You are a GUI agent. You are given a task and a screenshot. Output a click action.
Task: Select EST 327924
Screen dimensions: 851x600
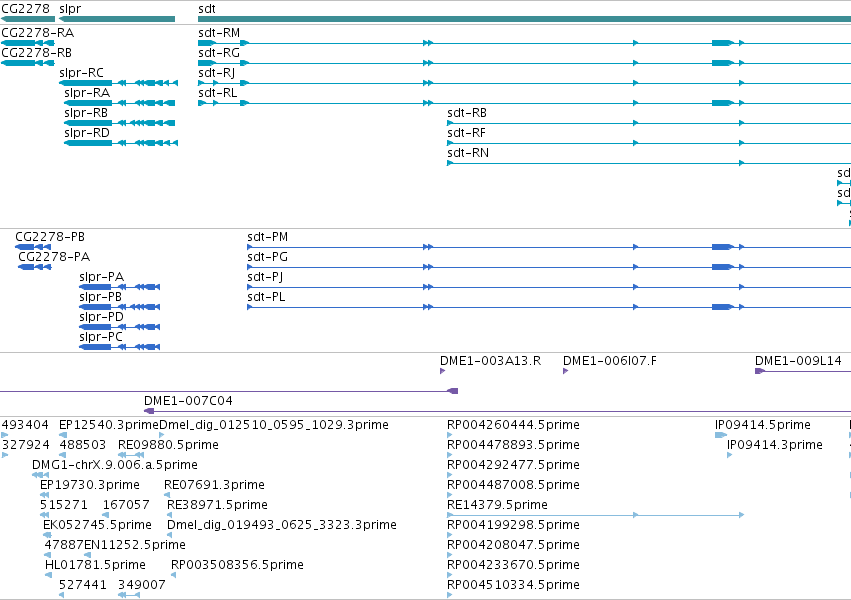26,445
